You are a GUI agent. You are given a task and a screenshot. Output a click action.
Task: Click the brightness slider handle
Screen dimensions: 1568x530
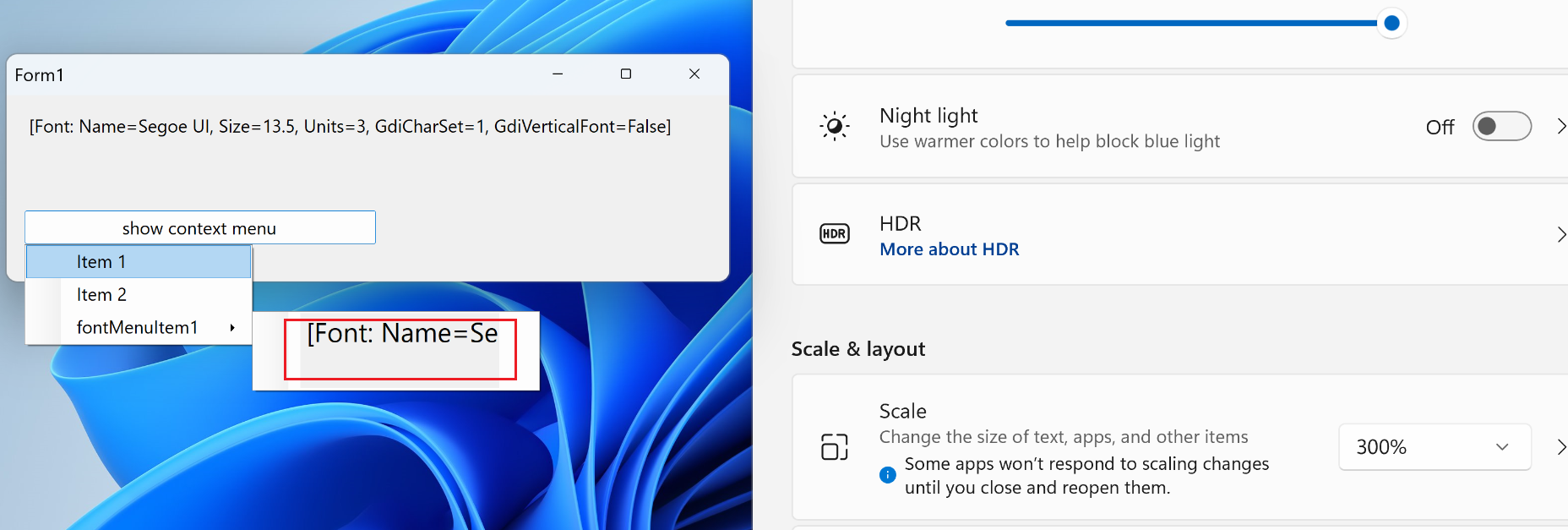[1391, 24]
